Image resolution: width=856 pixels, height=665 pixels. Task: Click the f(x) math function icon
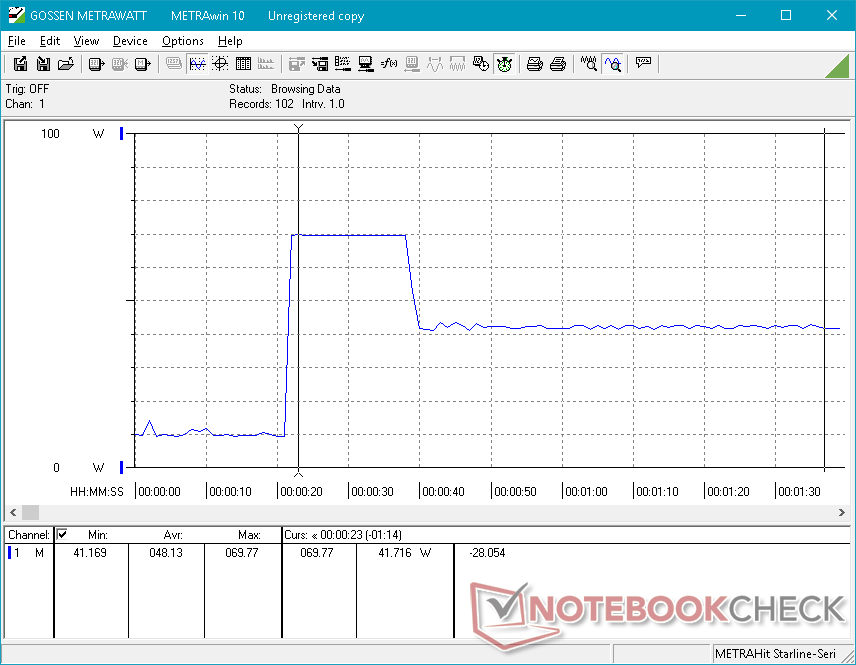[x=389, y=64]
